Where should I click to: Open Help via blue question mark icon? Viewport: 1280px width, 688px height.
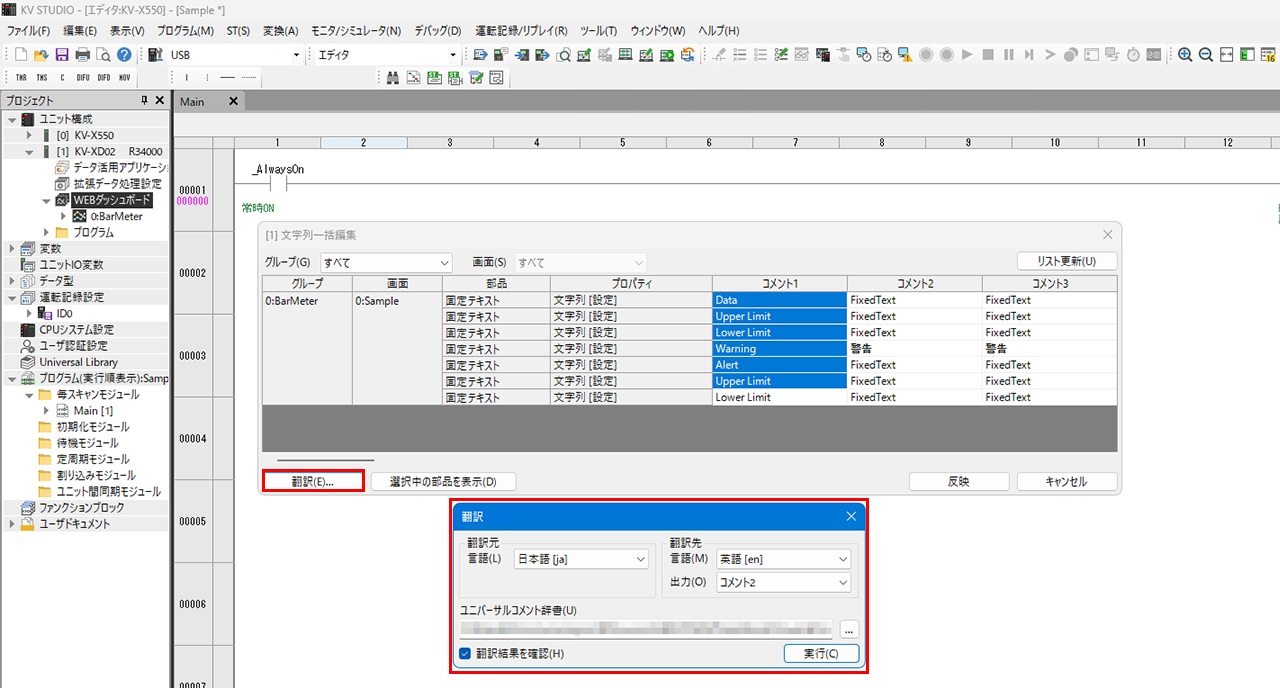click(124, 55)
